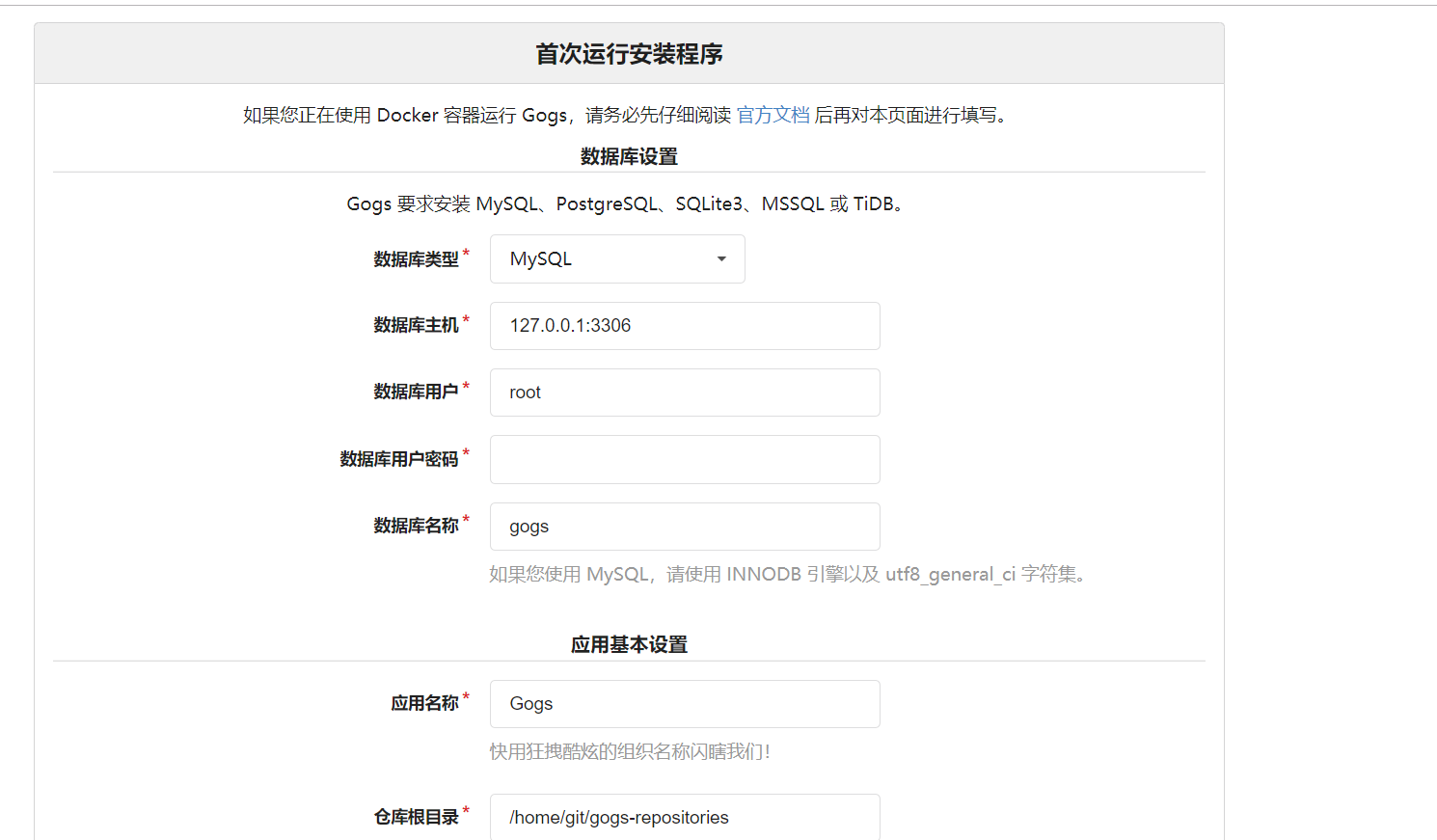The height and width of the screenshot is (840, 1437).
Task: Click the 仓库根目录 label
Action: tap(416, 817)
